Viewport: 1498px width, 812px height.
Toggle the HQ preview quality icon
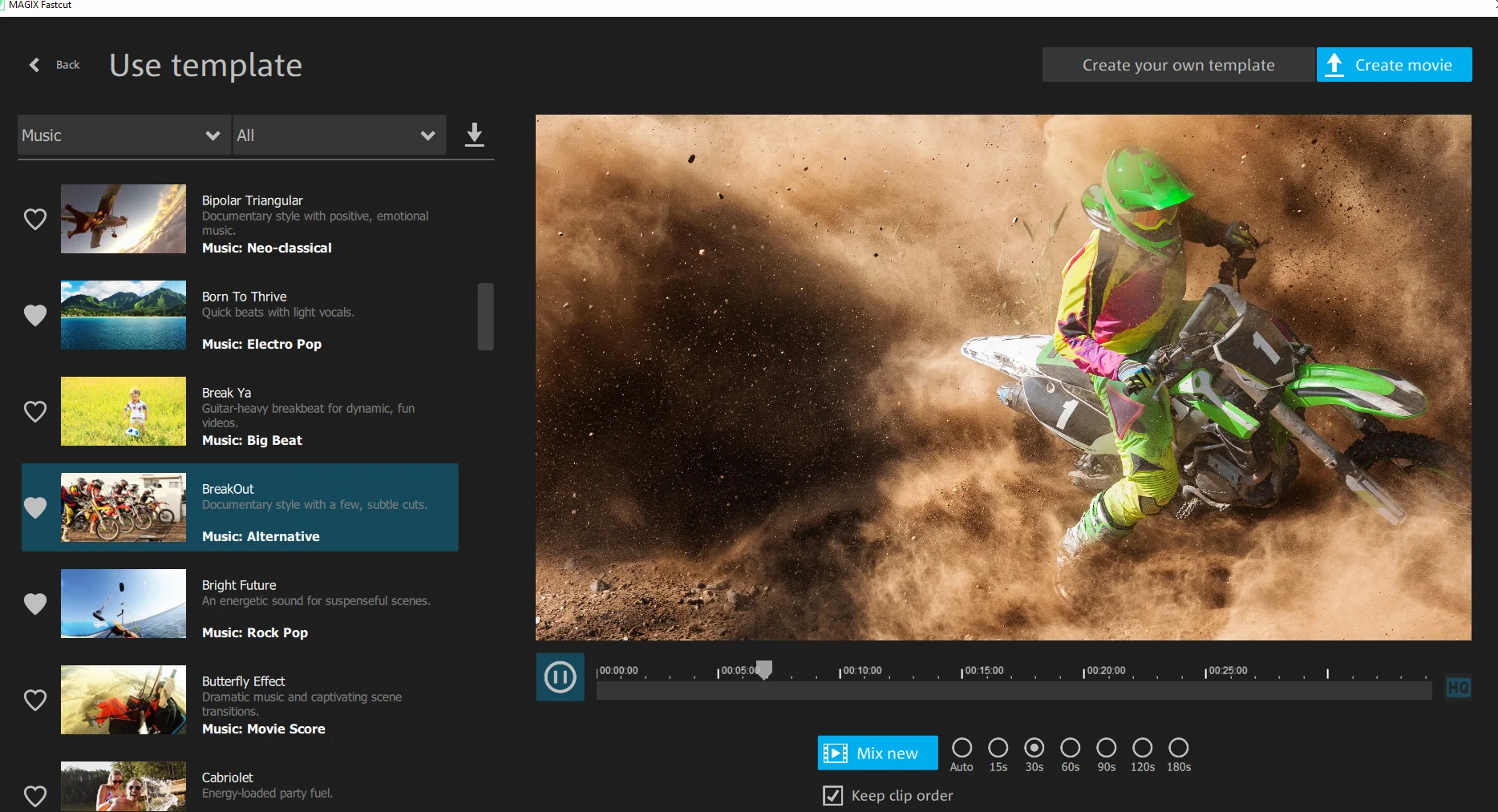tap(1458, 687)
